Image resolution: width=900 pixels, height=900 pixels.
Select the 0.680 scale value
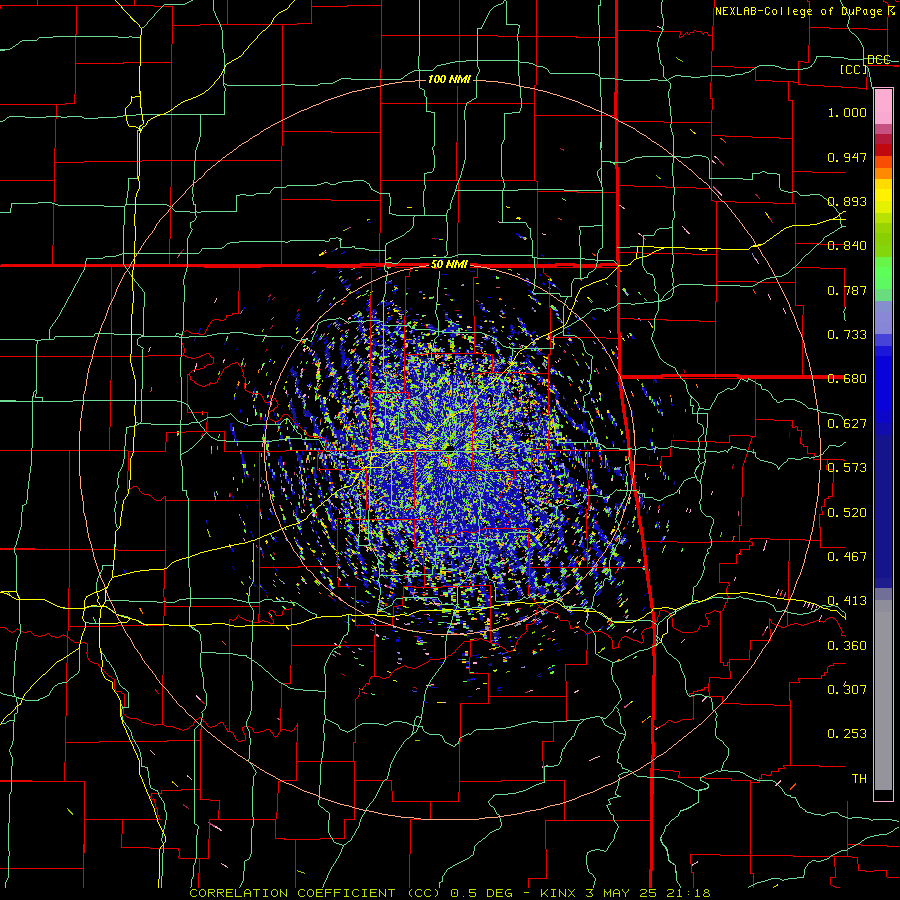pyautogui.click(x=847, y=379)
